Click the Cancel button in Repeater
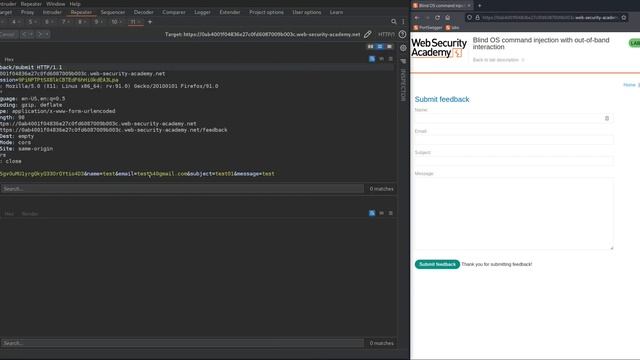This screenshot has width=640, height=360. pyautogui.click(x=8, y=34)
